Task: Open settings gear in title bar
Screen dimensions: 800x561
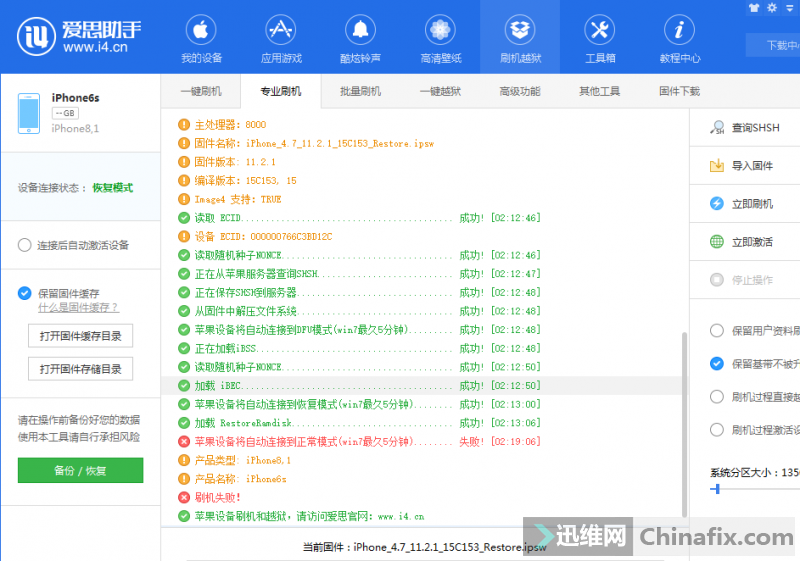Action: click(x=772, y=8)
